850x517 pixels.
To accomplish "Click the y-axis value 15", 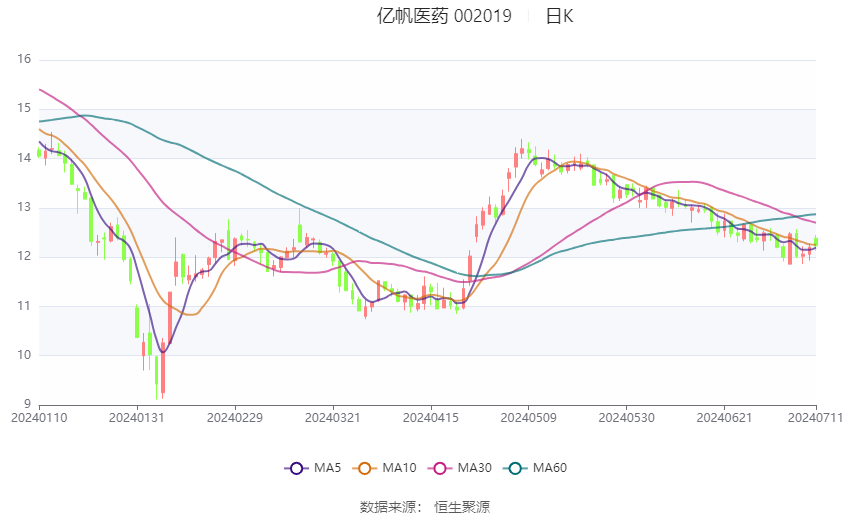I will tap(24, 108).
